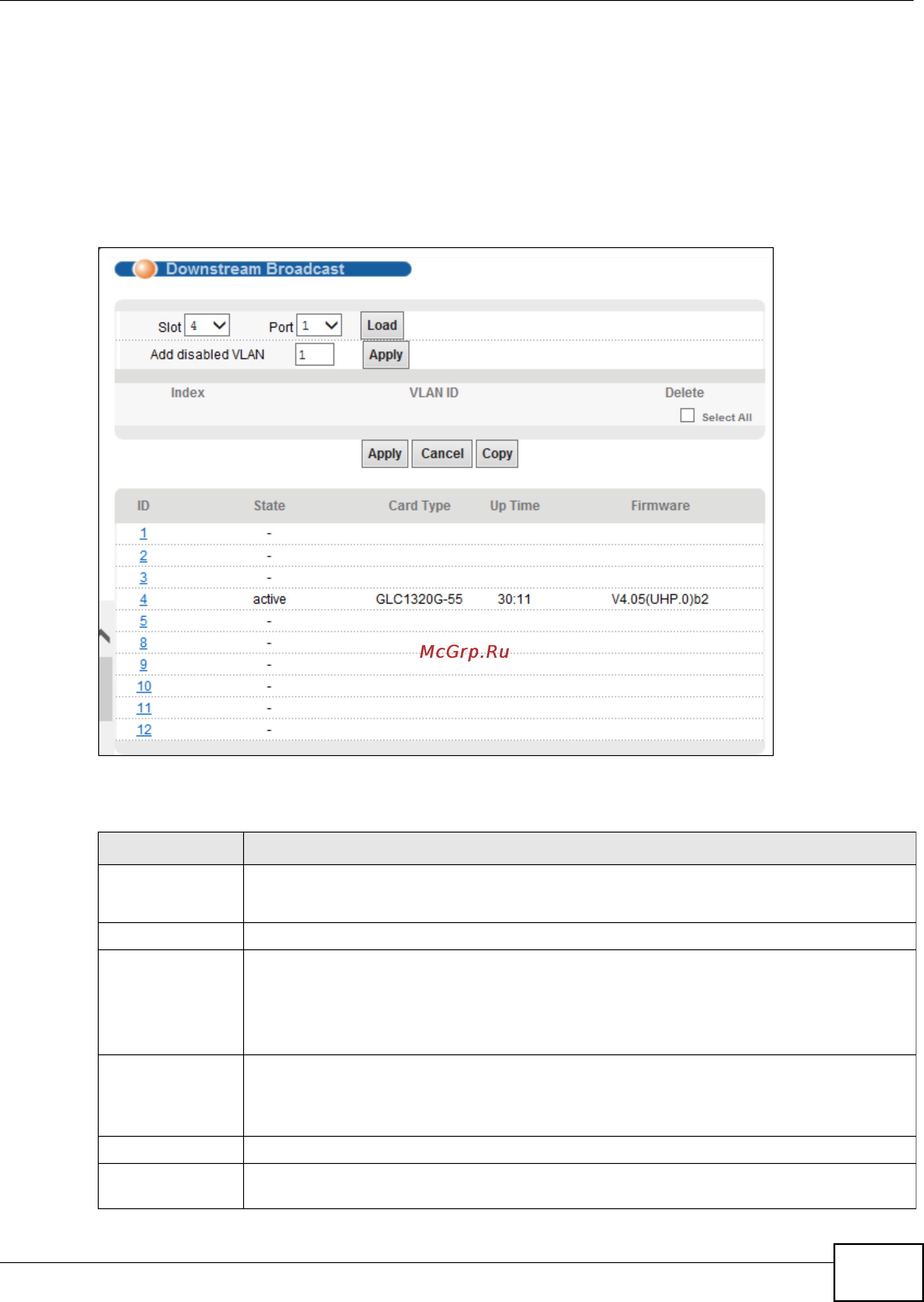Click the McGrp.Ru watermark link

464,652
